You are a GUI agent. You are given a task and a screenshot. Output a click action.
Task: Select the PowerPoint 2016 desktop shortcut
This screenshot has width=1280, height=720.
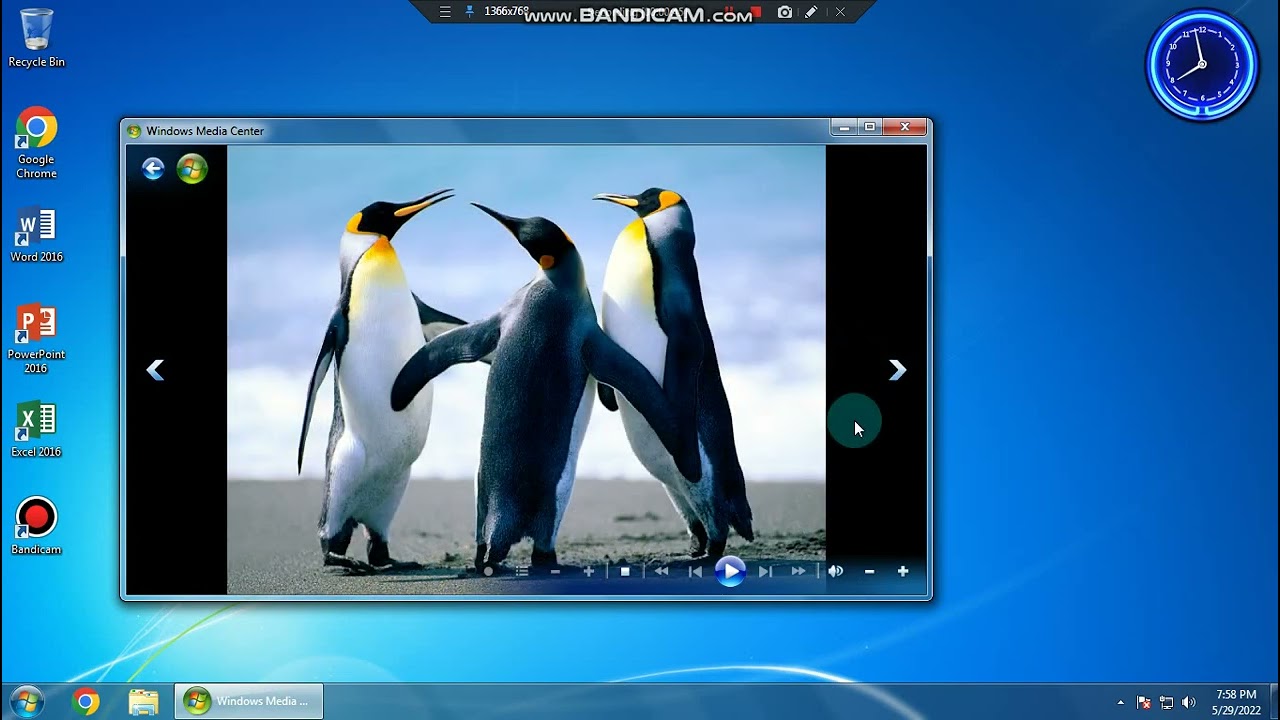pos(36,340)
